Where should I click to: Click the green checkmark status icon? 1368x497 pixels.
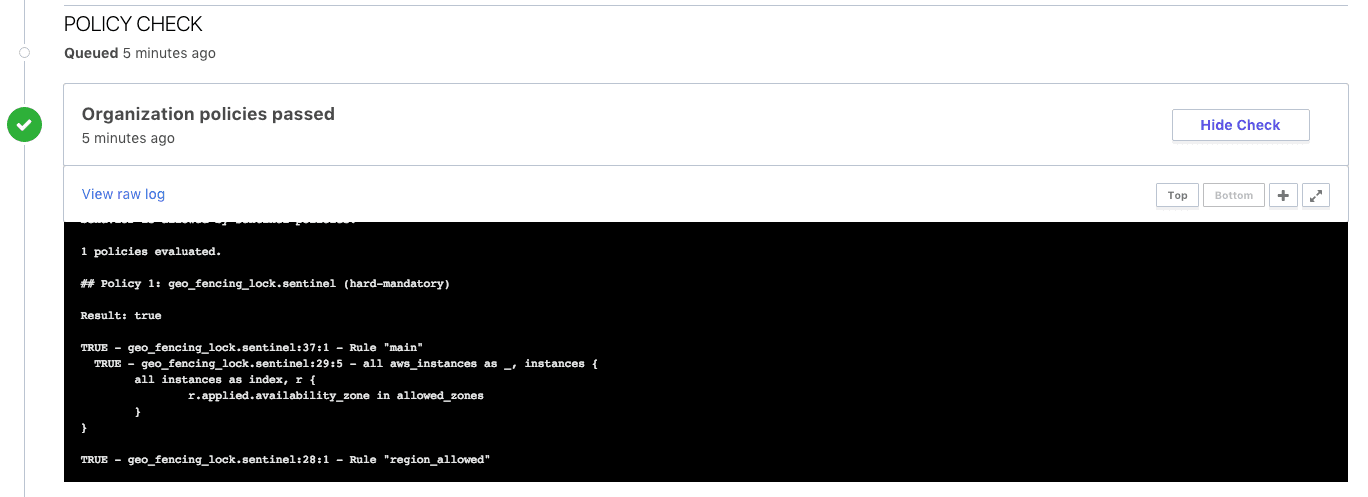pos(24,125)
